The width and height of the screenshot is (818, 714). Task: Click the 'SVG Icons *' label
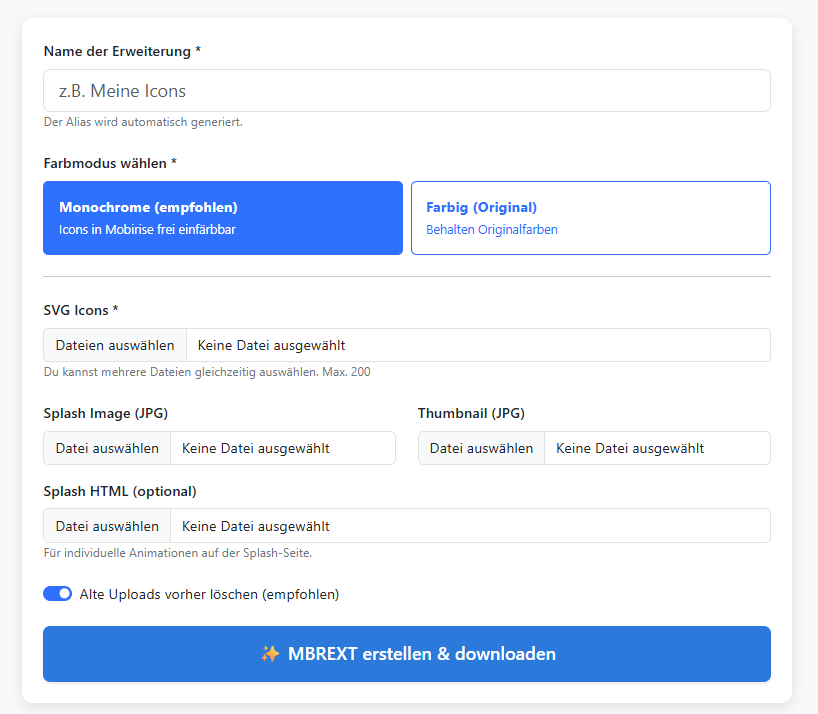click(81, 310)
